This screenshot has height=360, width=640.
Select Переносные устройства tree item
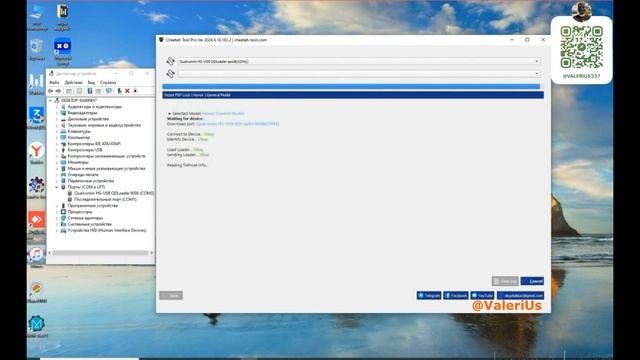pos(91,181)
